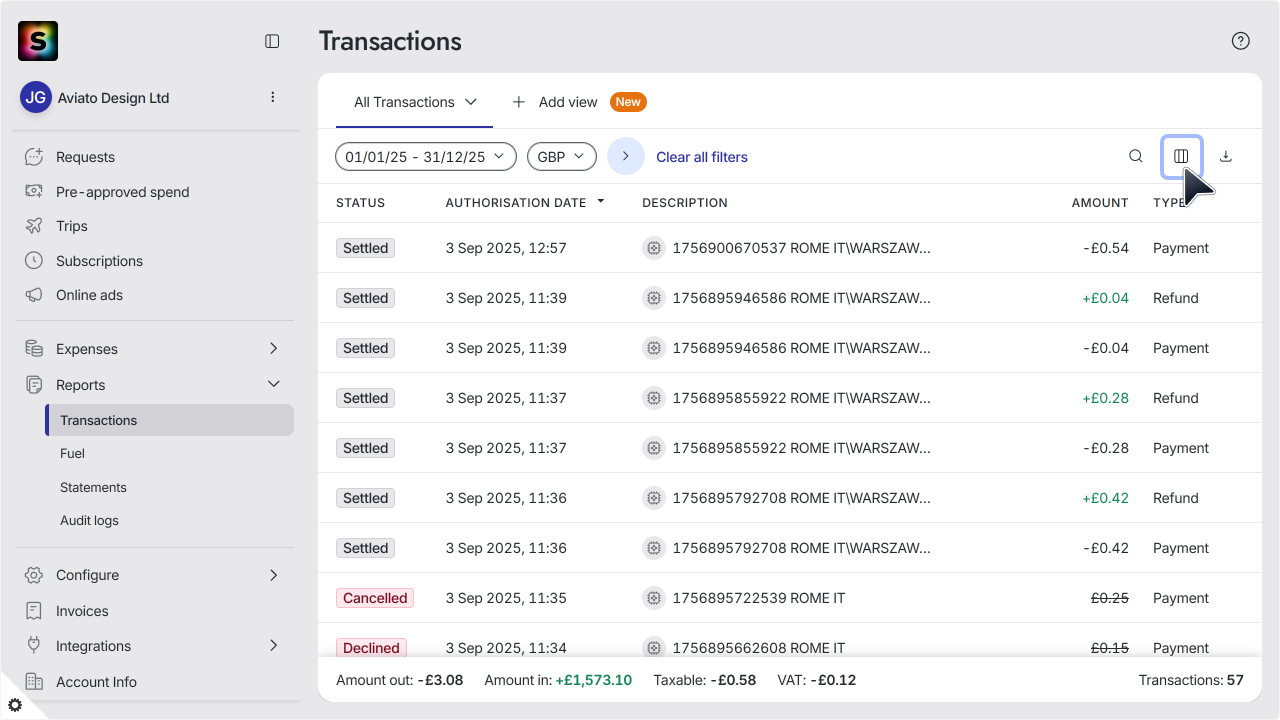Viewport: 1280px width, 720px height.
Task: Click the Declined status badge
Action: pos(371,648)
